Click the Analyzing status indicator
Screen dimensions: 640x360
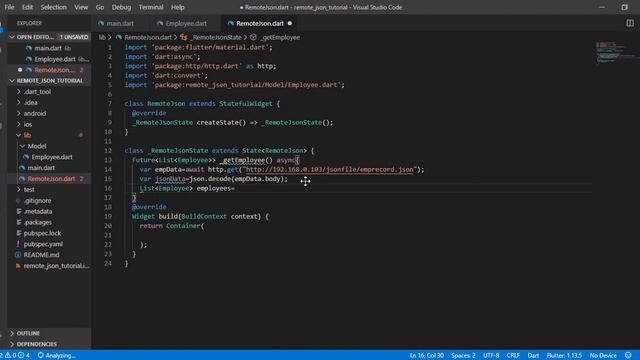coord(57,355)
